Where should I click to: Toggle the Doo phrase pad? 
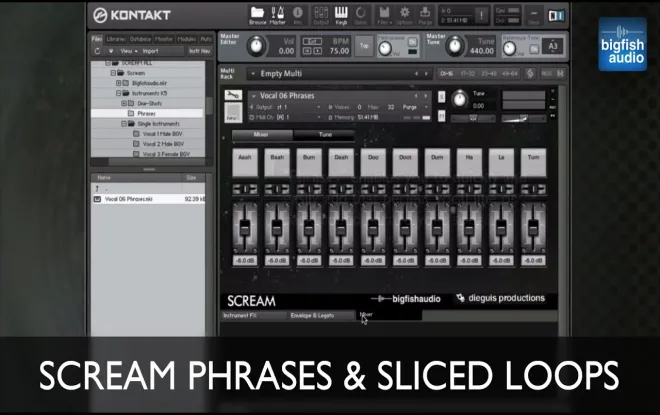[x=373, y=162]
